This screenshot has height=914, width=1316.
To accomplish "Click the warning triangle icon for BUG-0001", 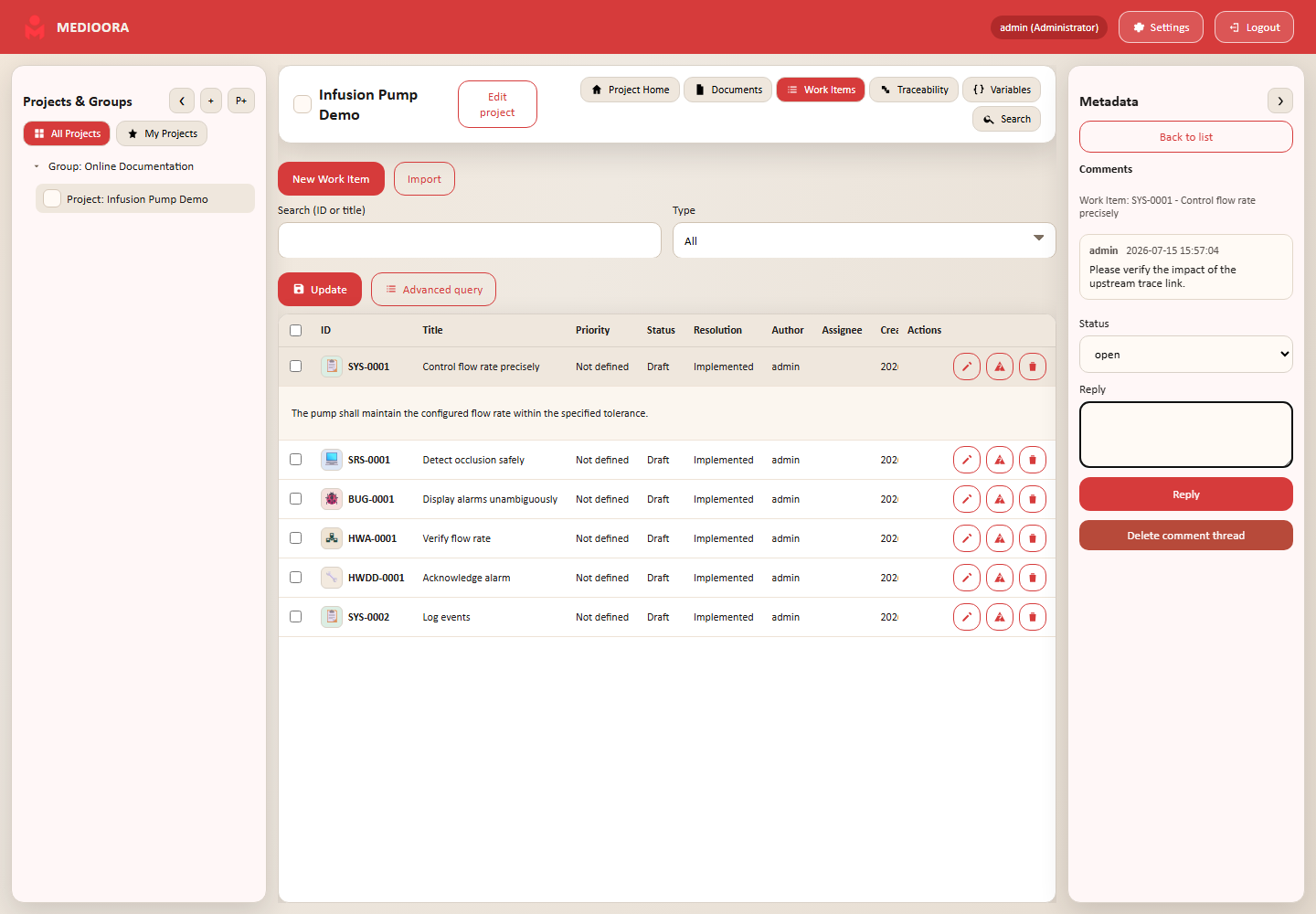I will coord(1000,499).
